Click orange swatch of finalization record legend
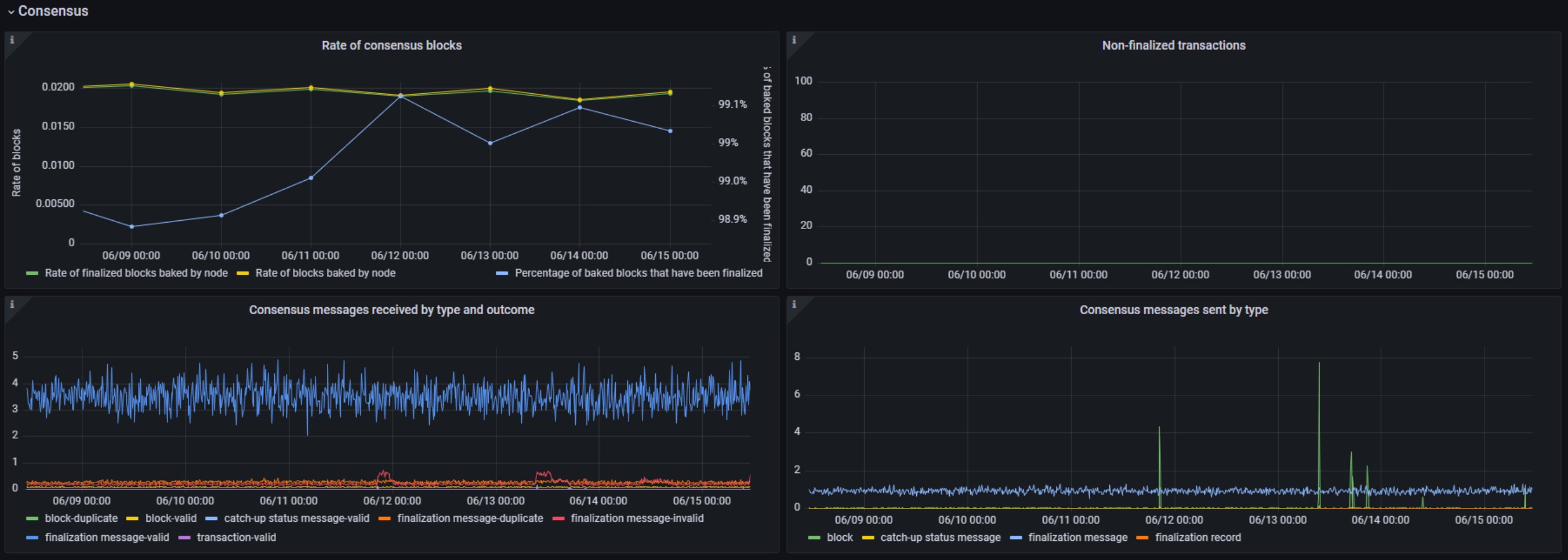The height and width of the screenshot is (560, 1568). [1142, 537]
